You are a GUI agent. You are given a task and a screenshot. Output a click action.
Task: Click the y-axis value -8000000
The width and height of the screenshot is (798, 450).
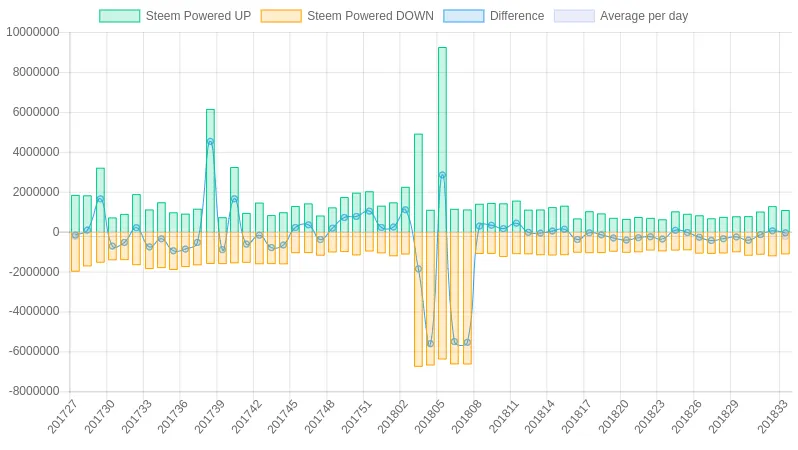(x=34, y=391)
